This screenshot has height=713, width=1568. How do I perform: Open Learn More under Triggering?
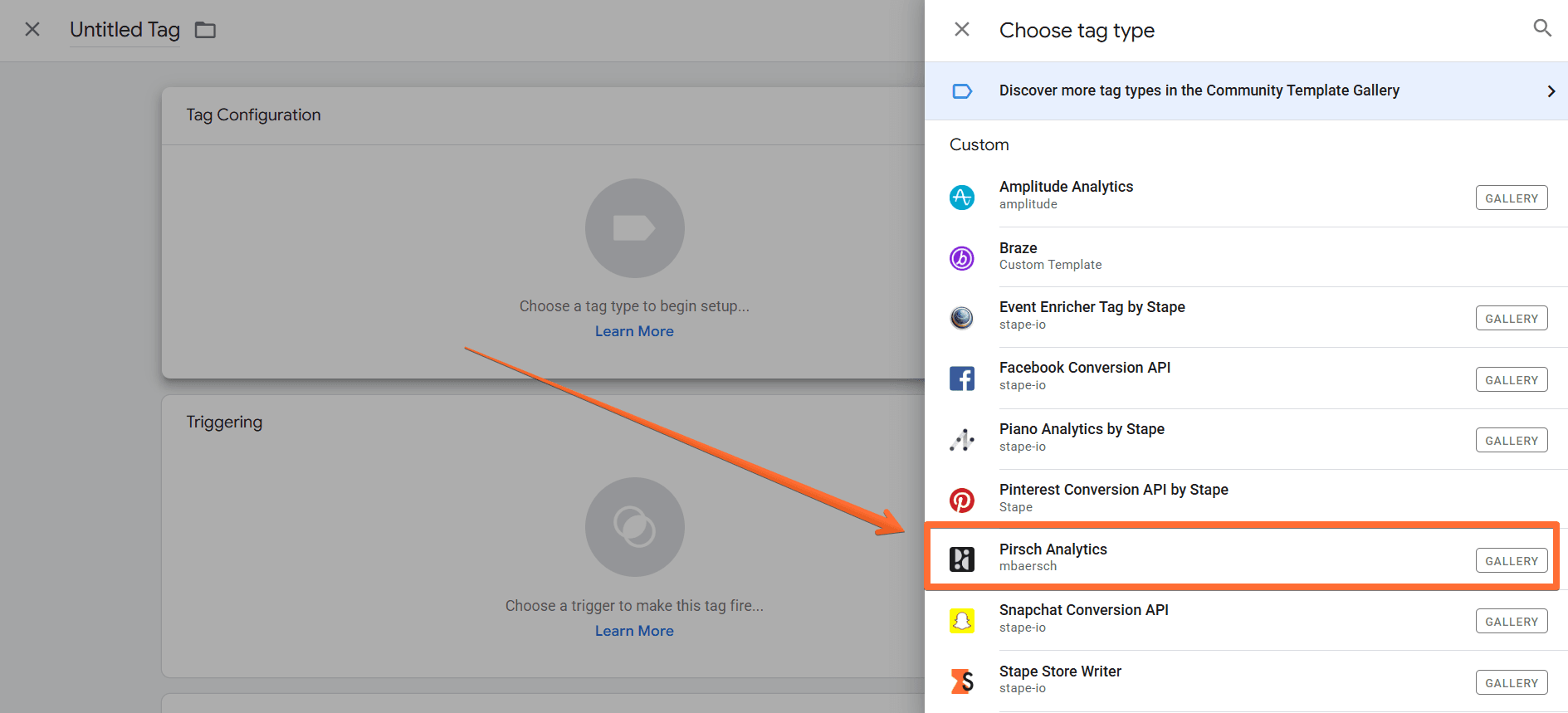(634, 631)
